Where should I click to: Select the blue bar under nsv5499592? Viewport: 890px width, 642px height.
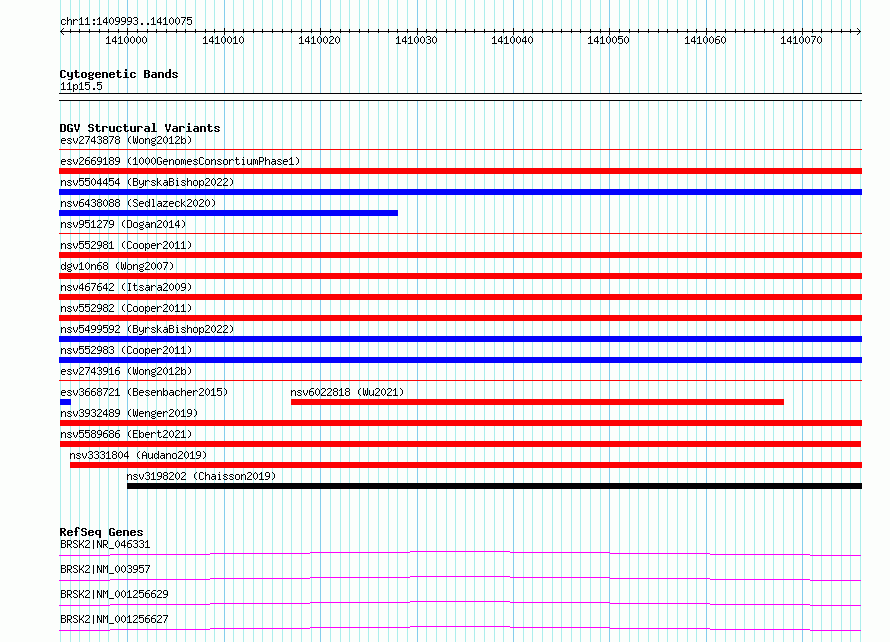[x=460, y=339]
